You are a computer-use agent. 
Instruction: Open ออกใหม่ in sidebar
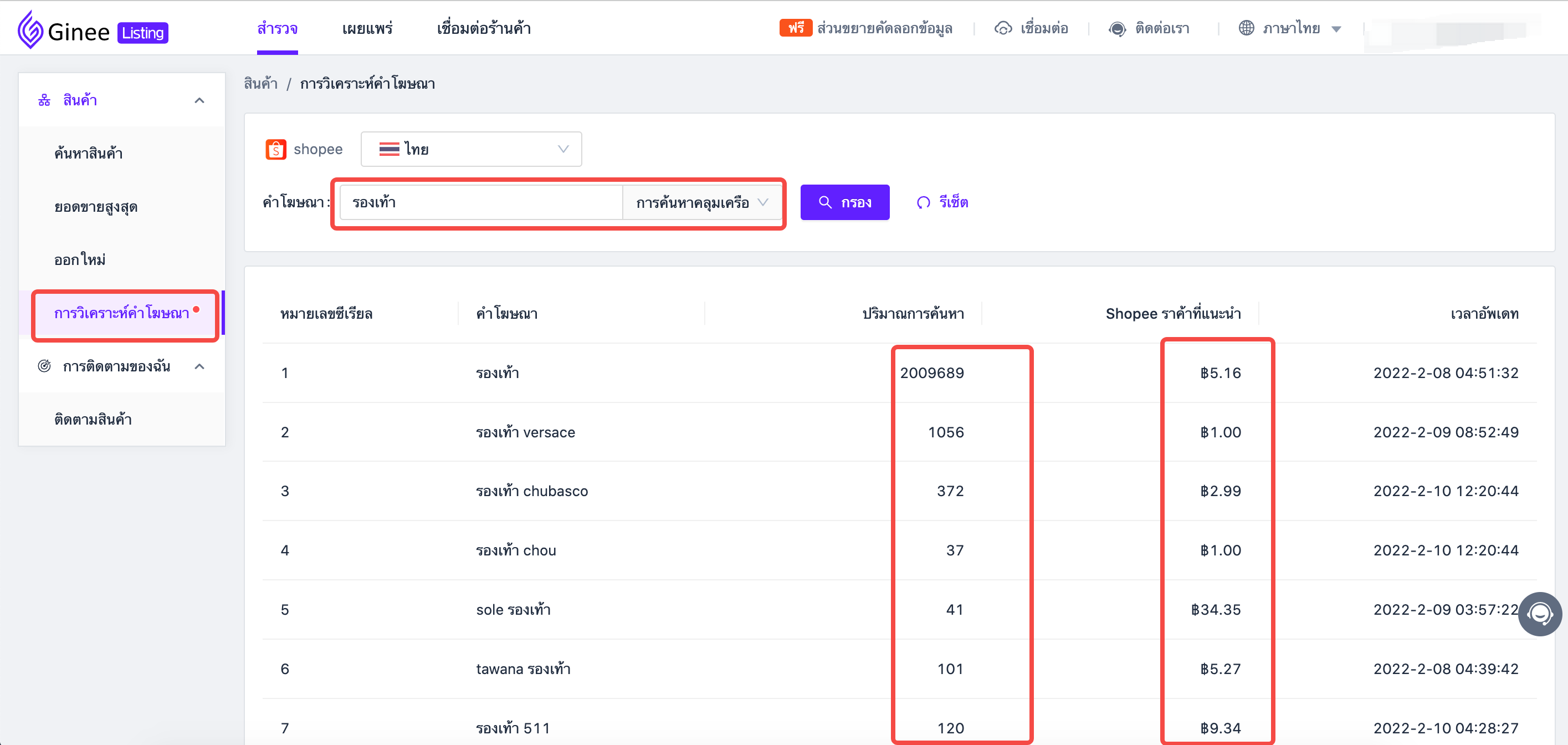80,259
